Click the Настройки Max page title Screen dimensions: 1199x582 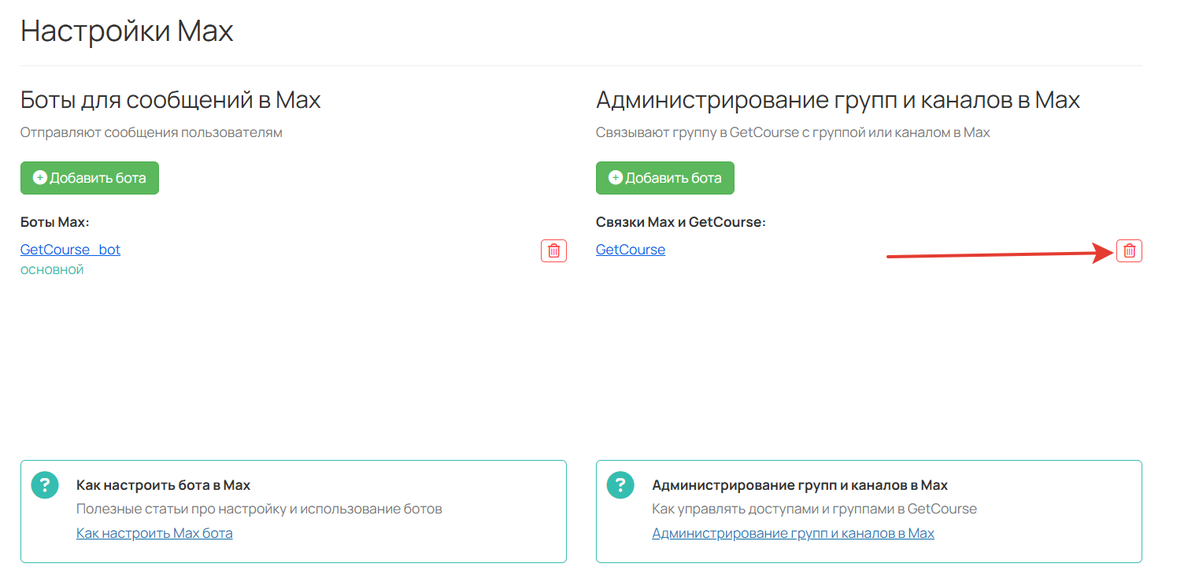[x=126, y=31]
